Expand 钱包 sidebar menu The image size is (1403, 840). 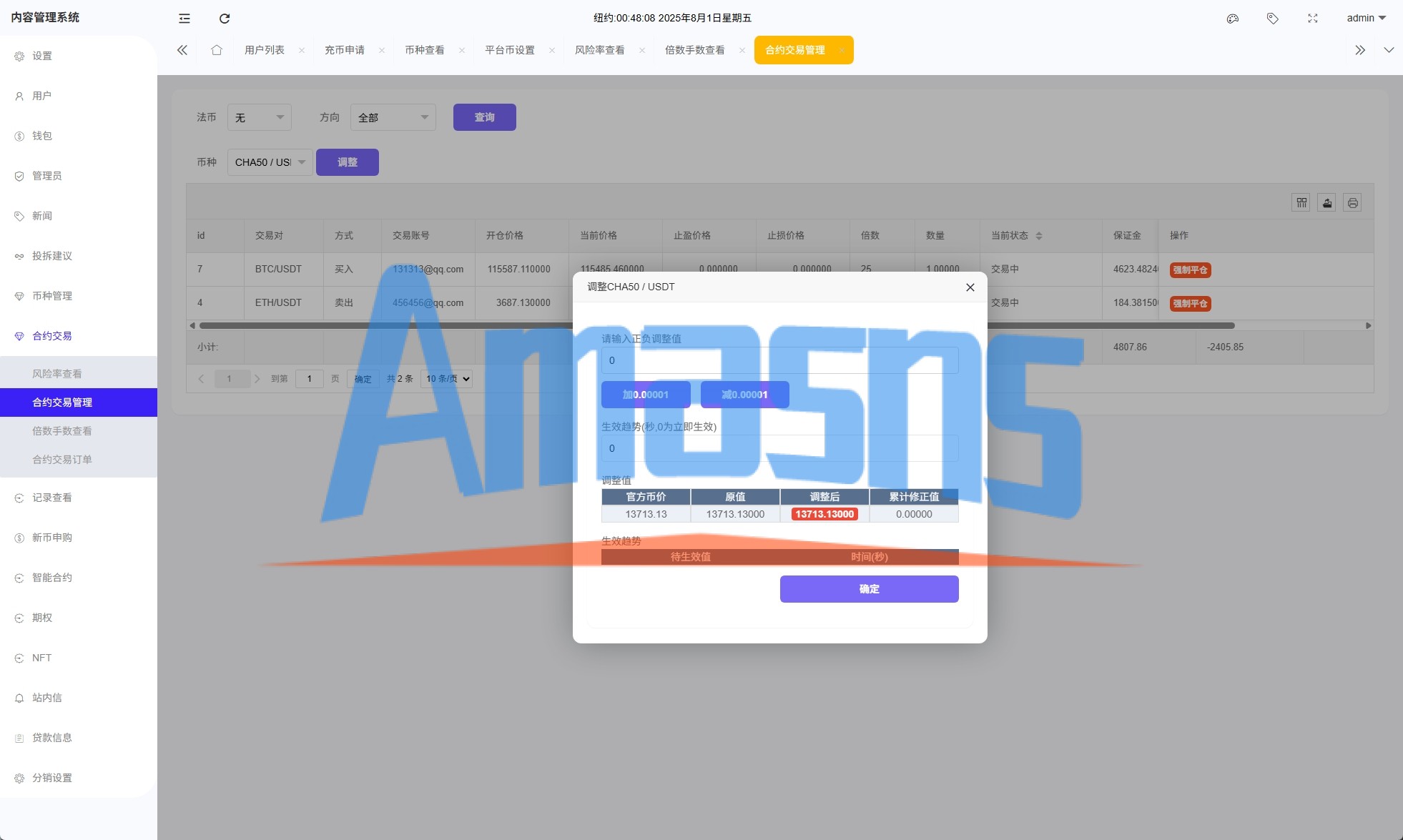(79, 136)
